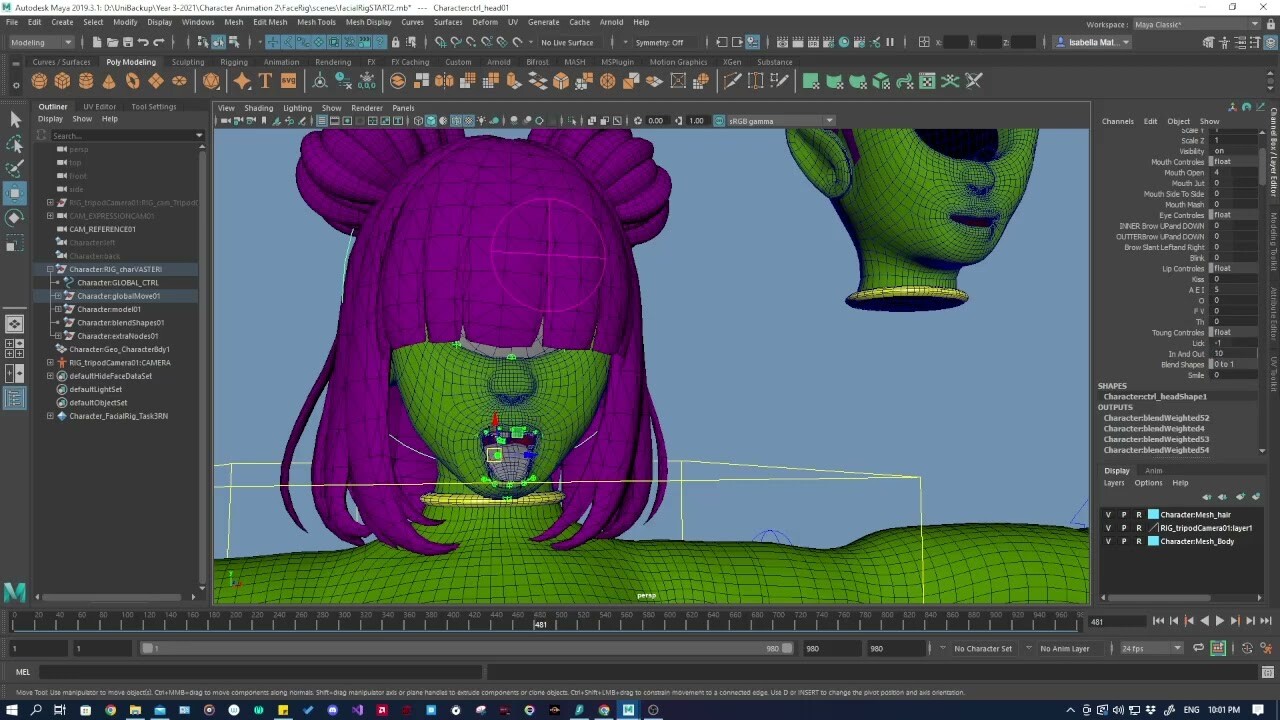Hide the Character:Mesh_hair display layer
This screenshot has width=1280, height=720.
click(1108, 514)
